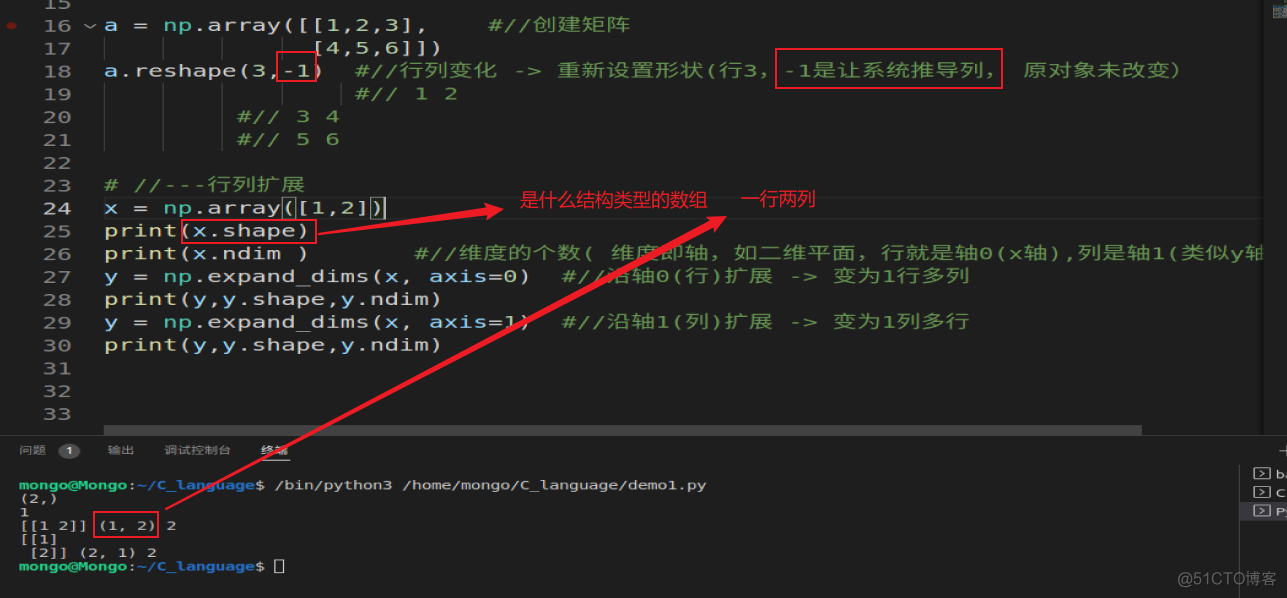
Task: Click the comment '#//沿轴0(行)扩展'
Action: point(667,276)
